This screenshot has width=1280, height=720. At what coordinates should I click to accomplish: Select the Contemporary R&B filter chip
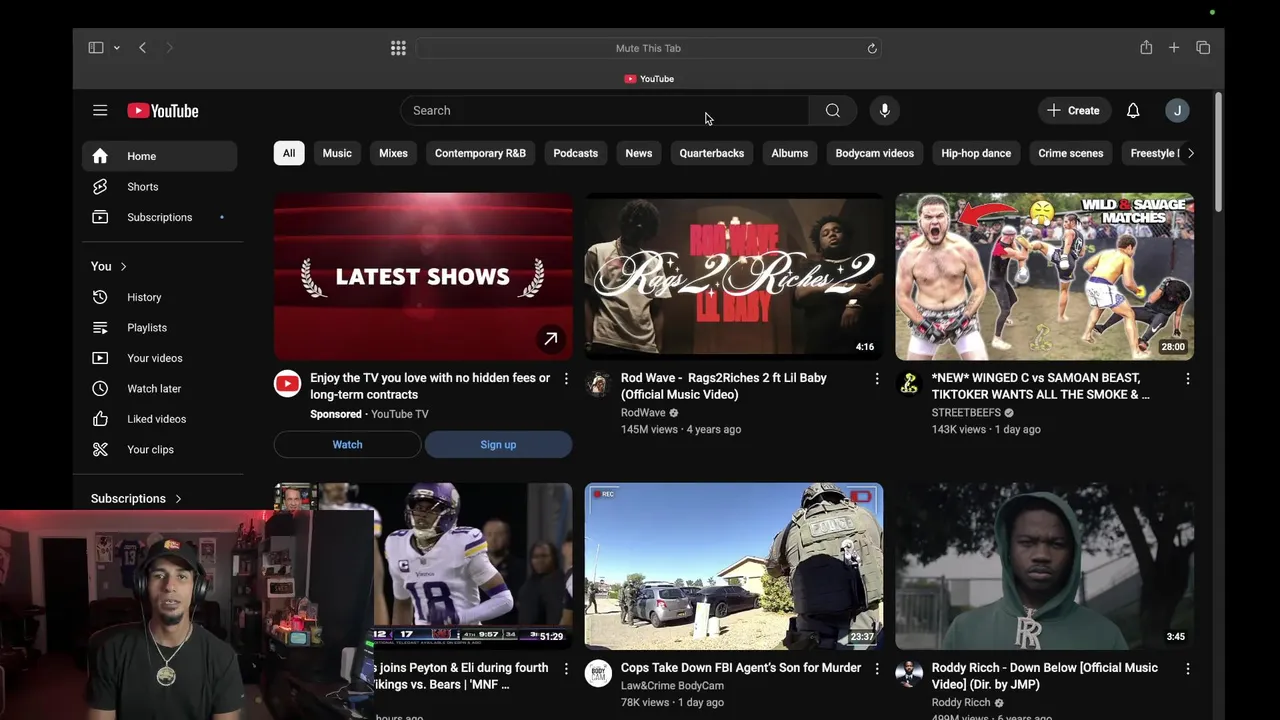pos(480,153)
